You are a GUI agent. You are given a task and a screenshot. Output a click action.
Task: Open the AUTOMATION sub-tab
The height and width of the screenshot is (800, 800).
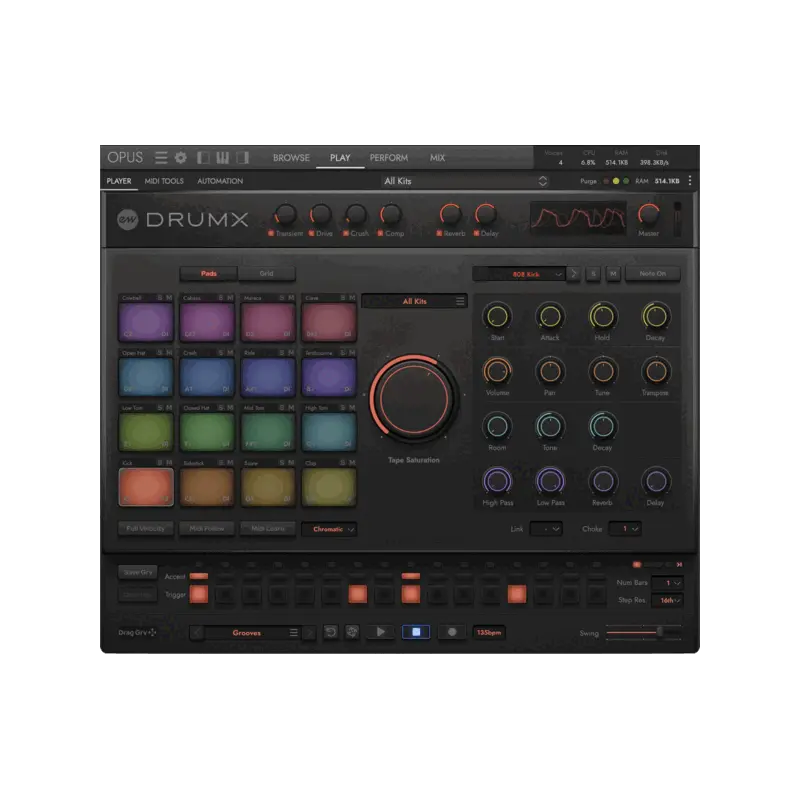click(220, 181)
